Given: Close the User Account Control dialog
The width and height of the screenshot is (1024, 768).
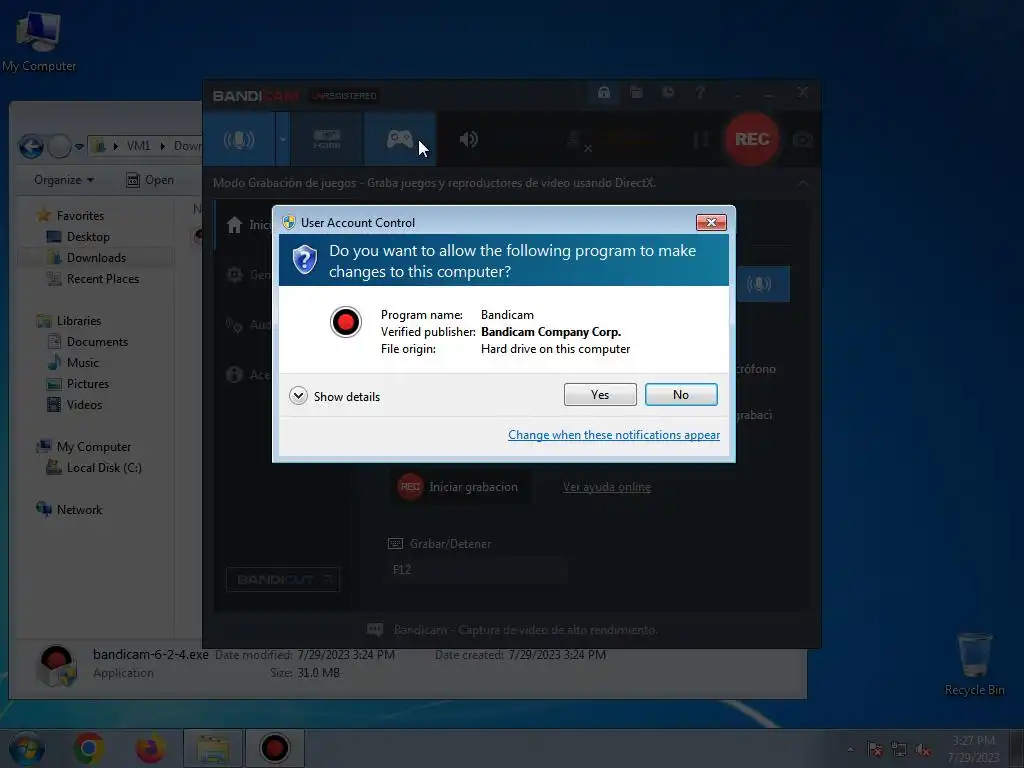Looking at the screenshot, I should [711, 223].
